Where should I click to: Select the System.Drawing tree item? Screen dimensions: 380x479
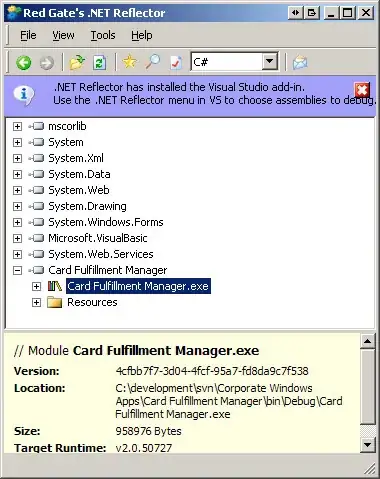(87, 206)
